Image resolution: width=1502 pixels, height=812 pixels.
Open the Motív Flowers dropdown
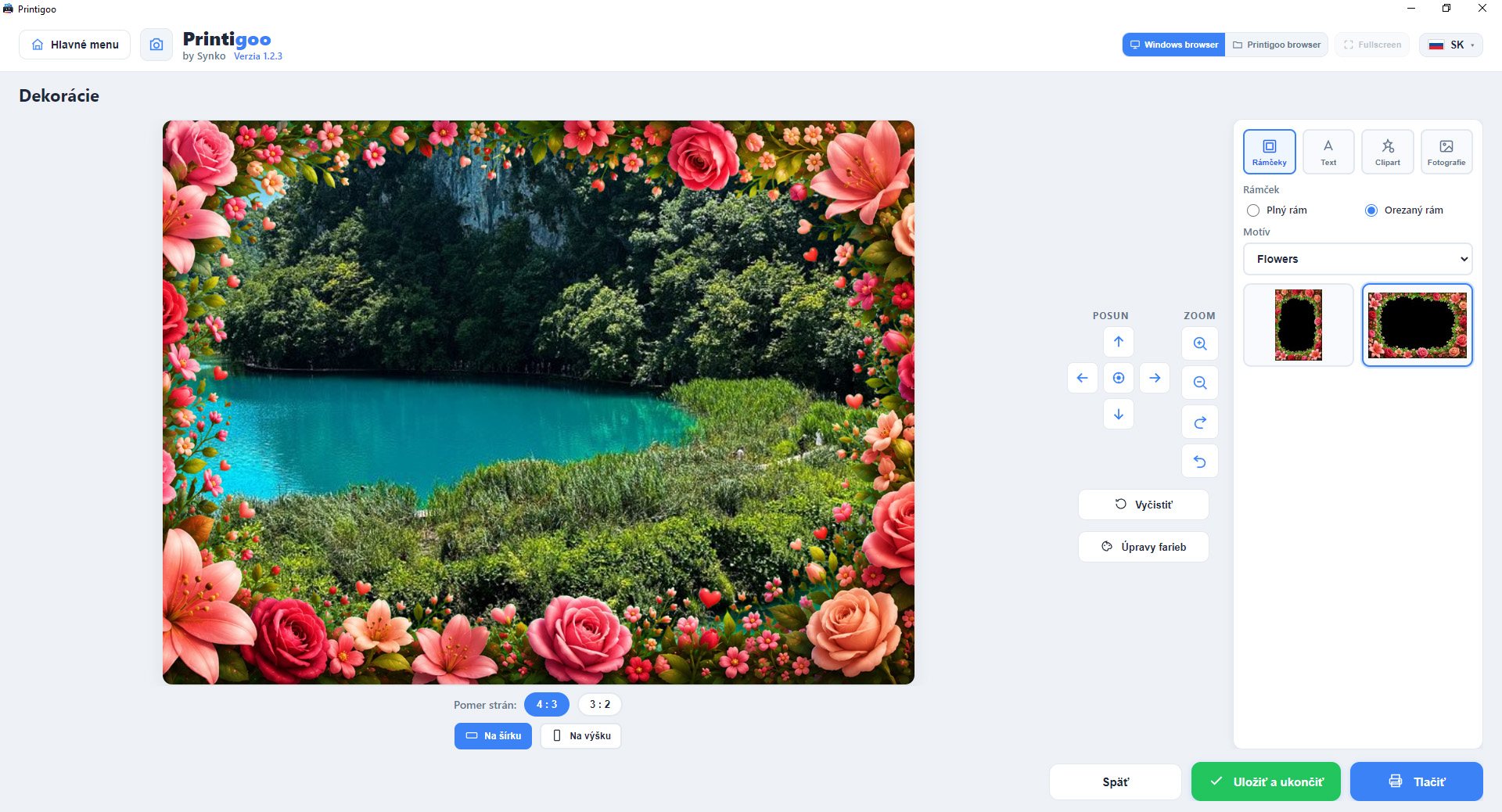pos(1358,259)
